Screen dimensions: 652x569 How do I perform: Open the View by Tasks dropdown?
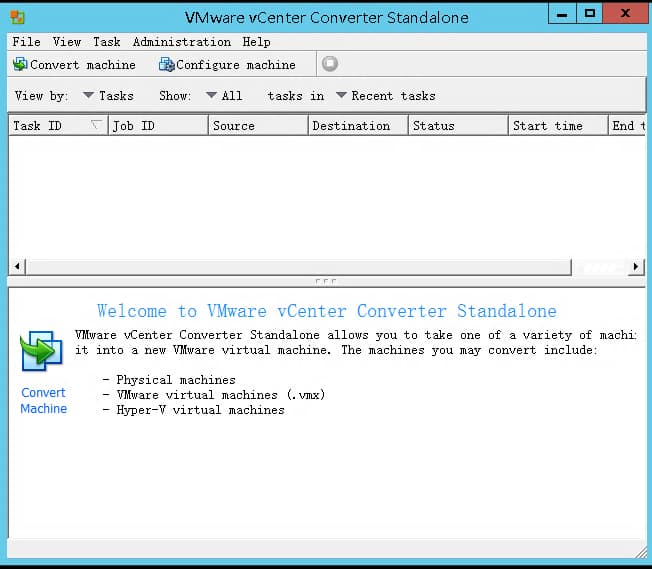coord(108,96)
